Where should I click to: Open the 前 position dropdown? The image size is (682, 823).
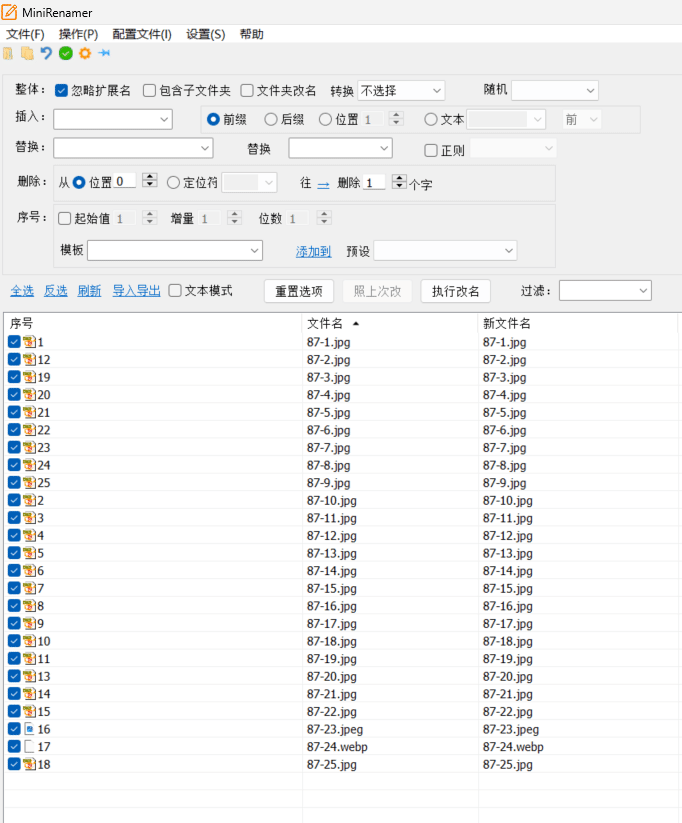[582, 120]
